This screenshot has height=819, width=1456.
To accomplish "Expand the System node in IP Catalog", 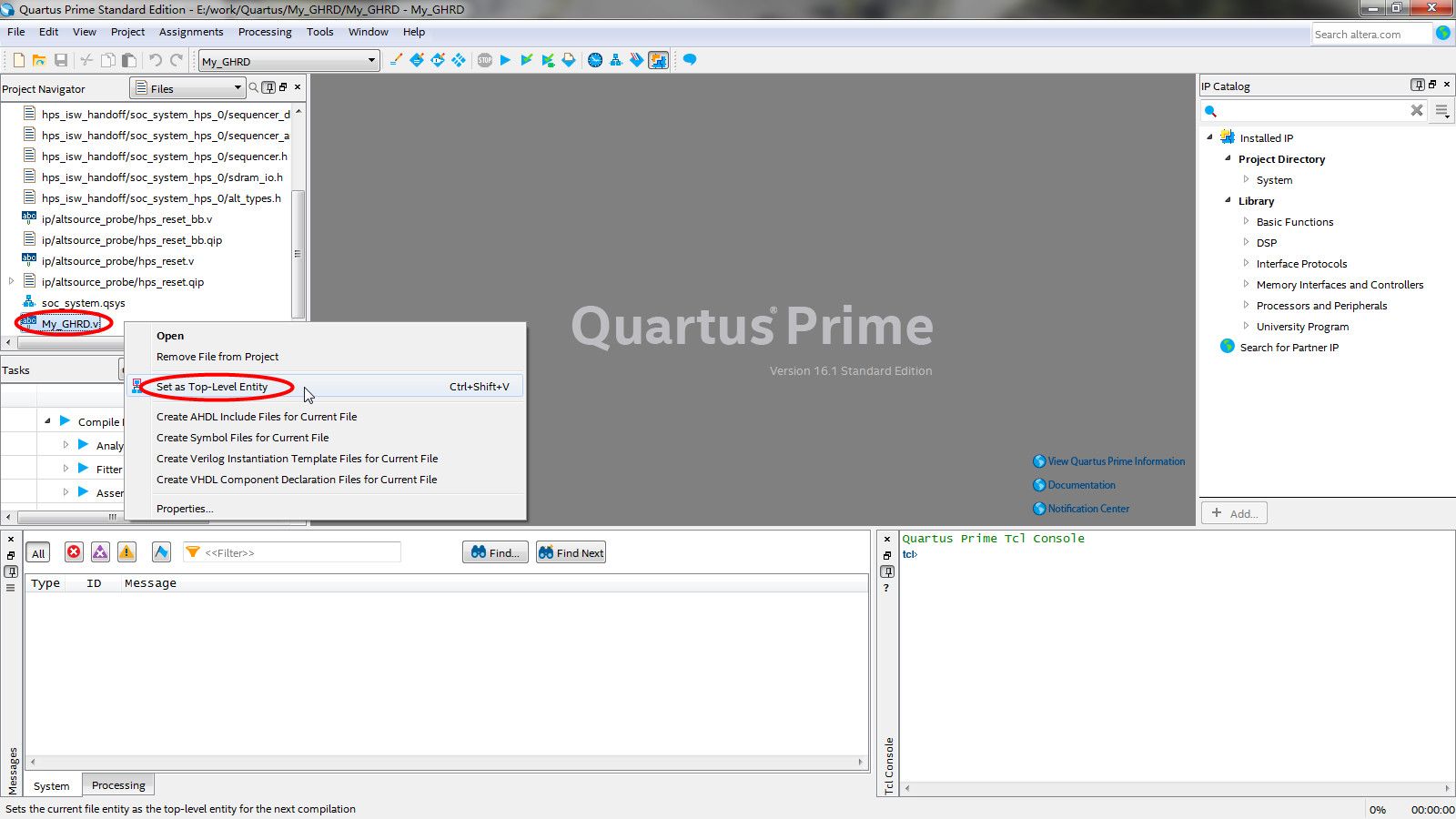I will coord(1246,179).
